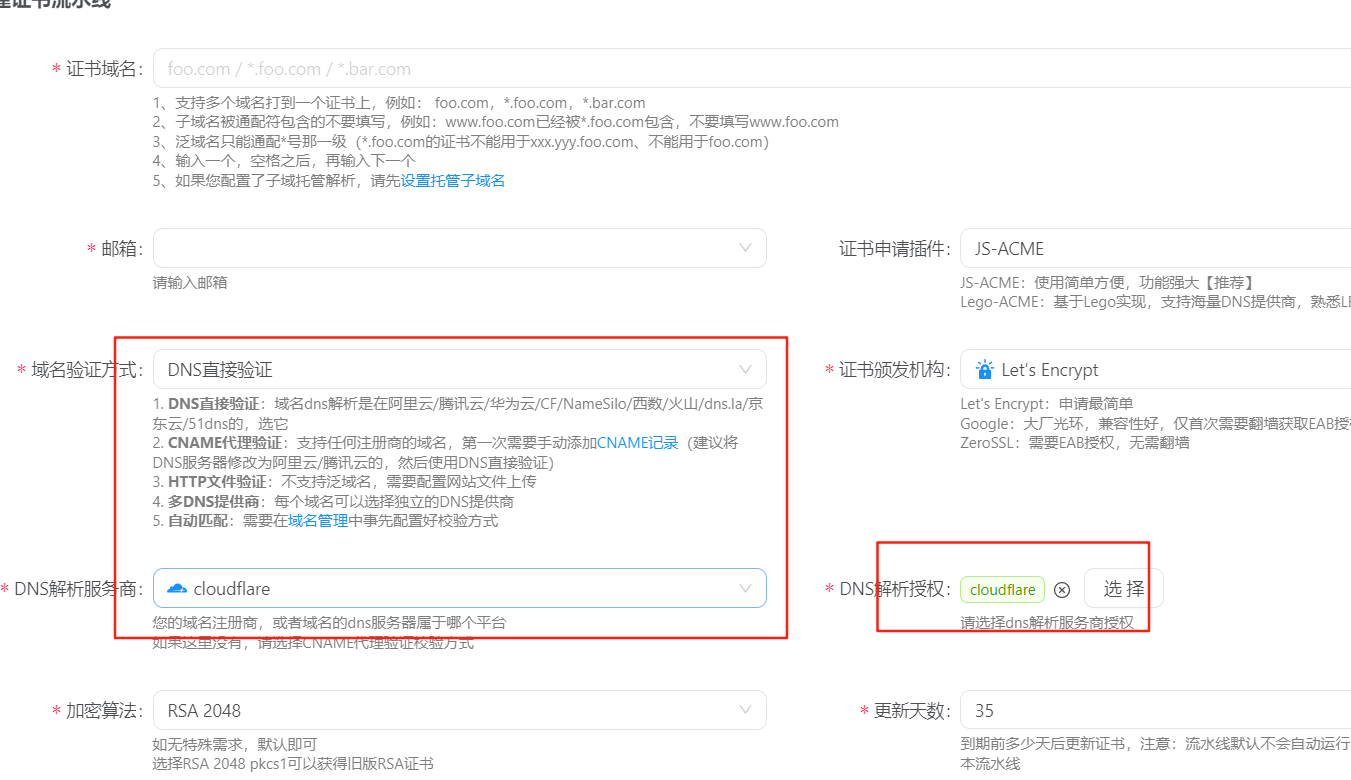Click the chevron arrow in 域名验证方式 selector
This screenshot has height=780, width=1351.
[x=745, y=370]
